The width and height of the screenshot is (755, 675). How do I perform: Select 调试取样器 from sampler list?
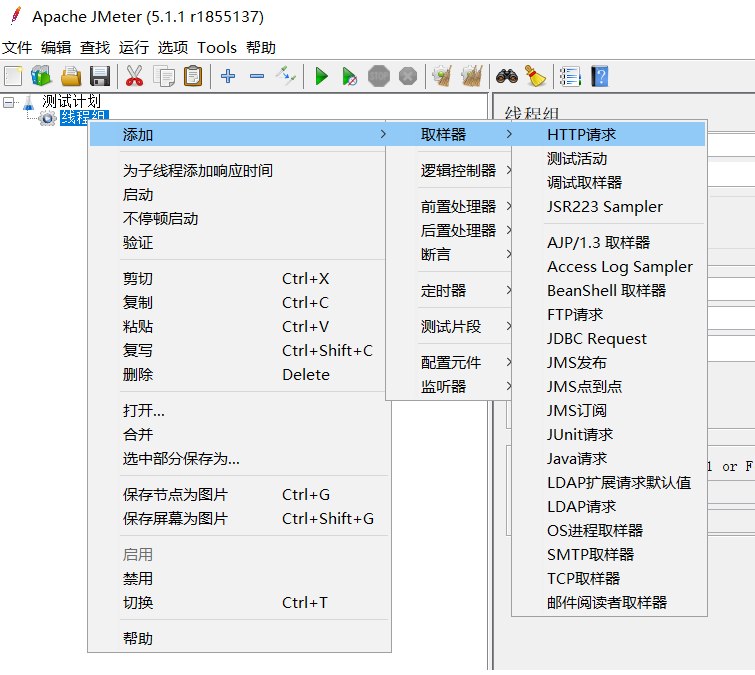pyautogui.click(x=610, y=182)
